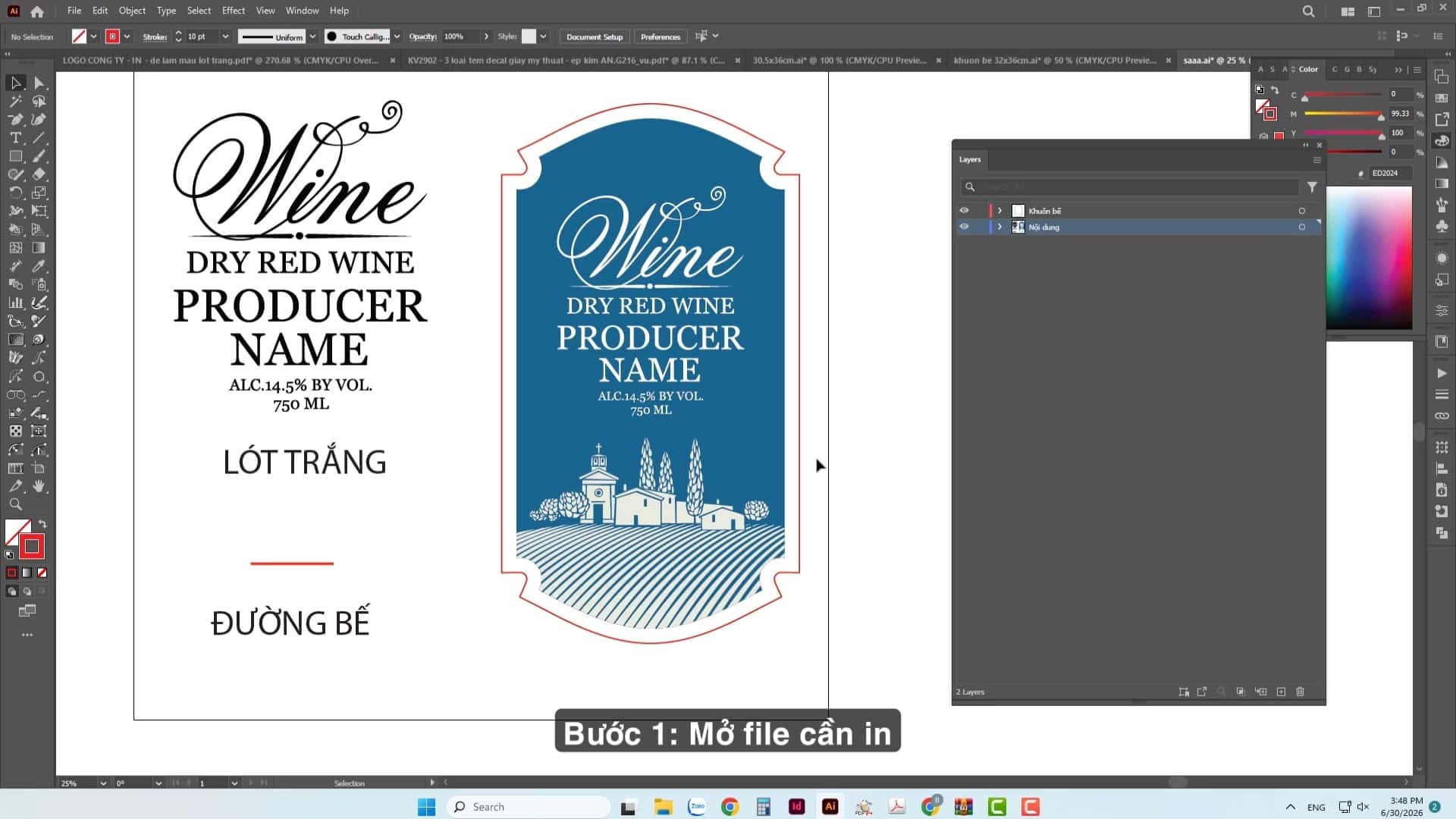Screen dimensions: 1456x819
Task: Select the Selection tool (black arrow)
Action: point(16,83)
